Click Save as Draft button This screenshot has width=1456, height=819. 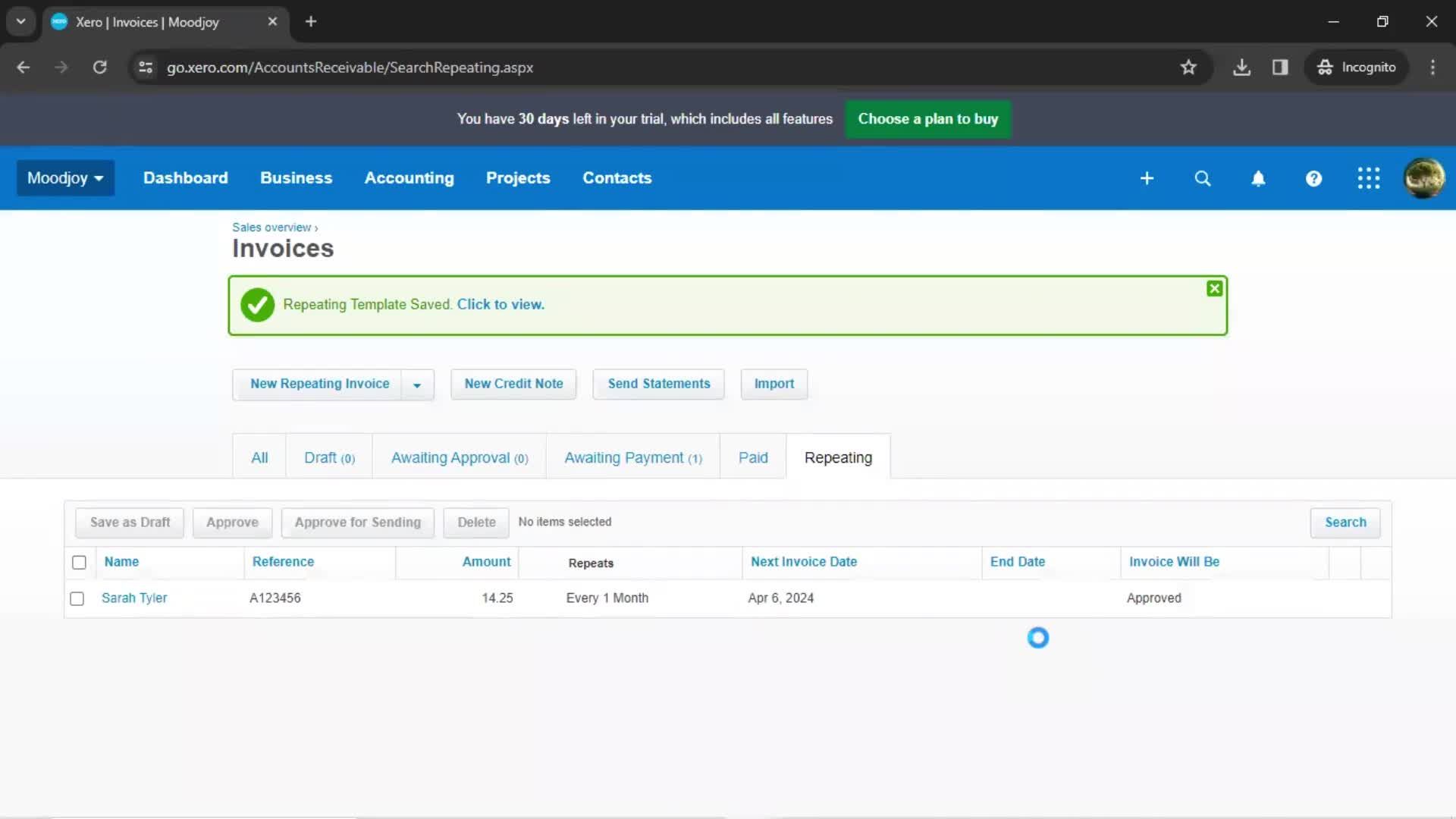(130, 522)
